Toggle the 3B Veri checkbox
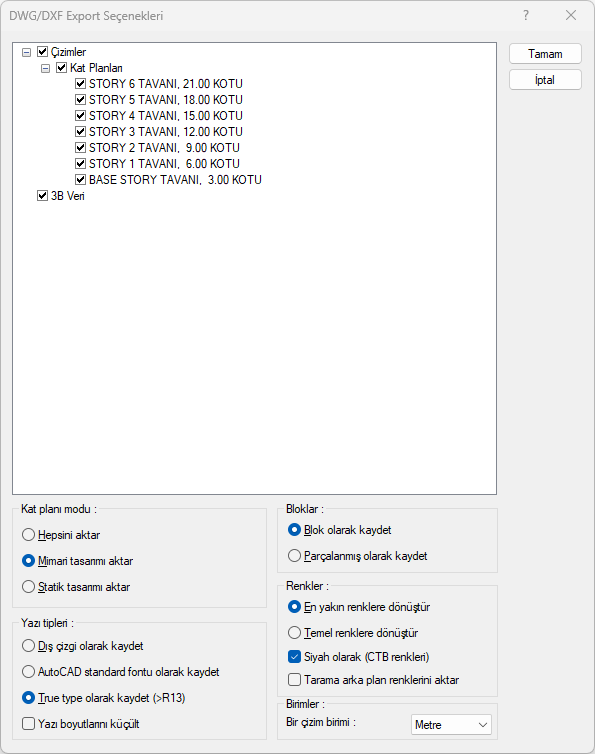The image size is (595, 754). pyautogui.click(x=42, y=196)
